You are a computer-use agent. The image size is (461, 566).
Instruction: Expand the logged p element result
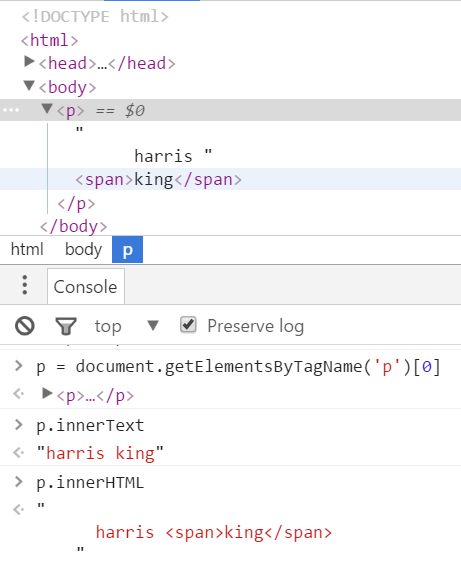(x=47, y=393)
